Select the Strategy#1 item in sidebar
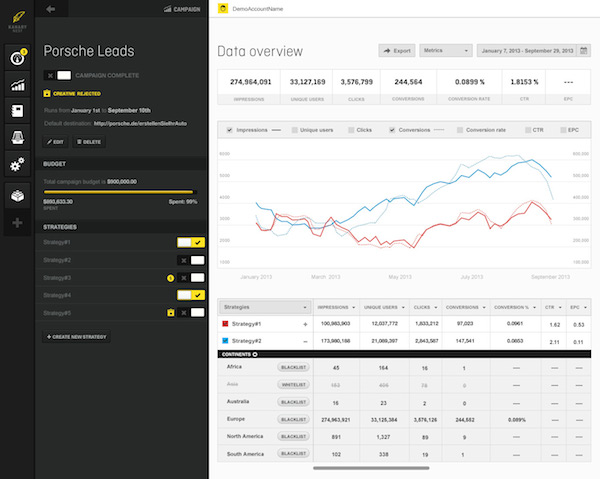Image resolution: width=600 pixels, height=479 pixels. tap(57, 242)
